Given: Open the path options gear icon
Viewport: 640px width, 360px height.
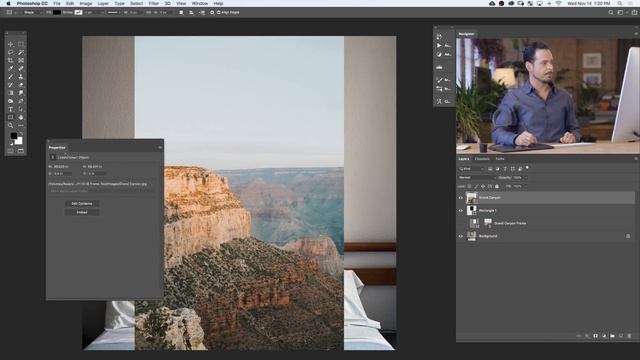Looking at the screenshot, I should [212, 13].
